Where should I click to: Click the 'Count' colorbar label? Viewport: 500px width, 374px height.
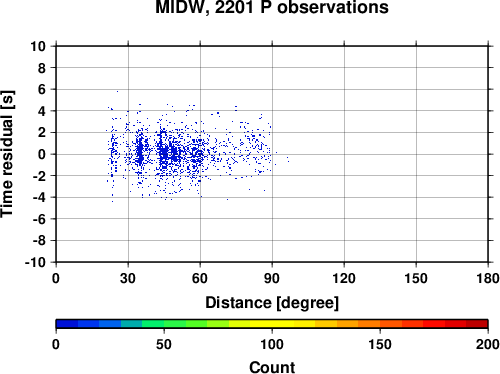click(x=272, y=367)
